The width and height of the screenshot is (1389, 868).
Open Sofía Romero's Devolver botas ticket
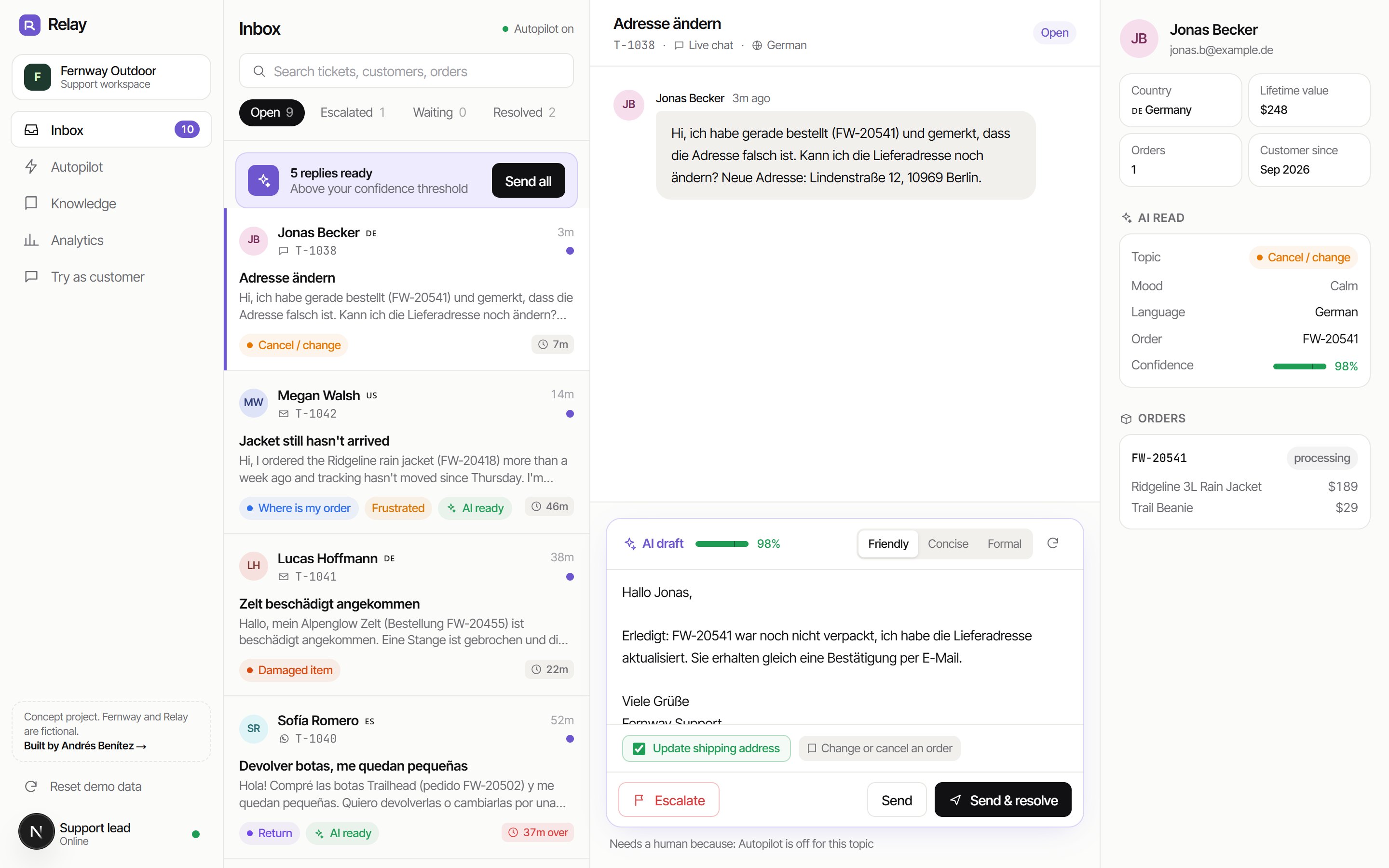(x=407, y=778)
